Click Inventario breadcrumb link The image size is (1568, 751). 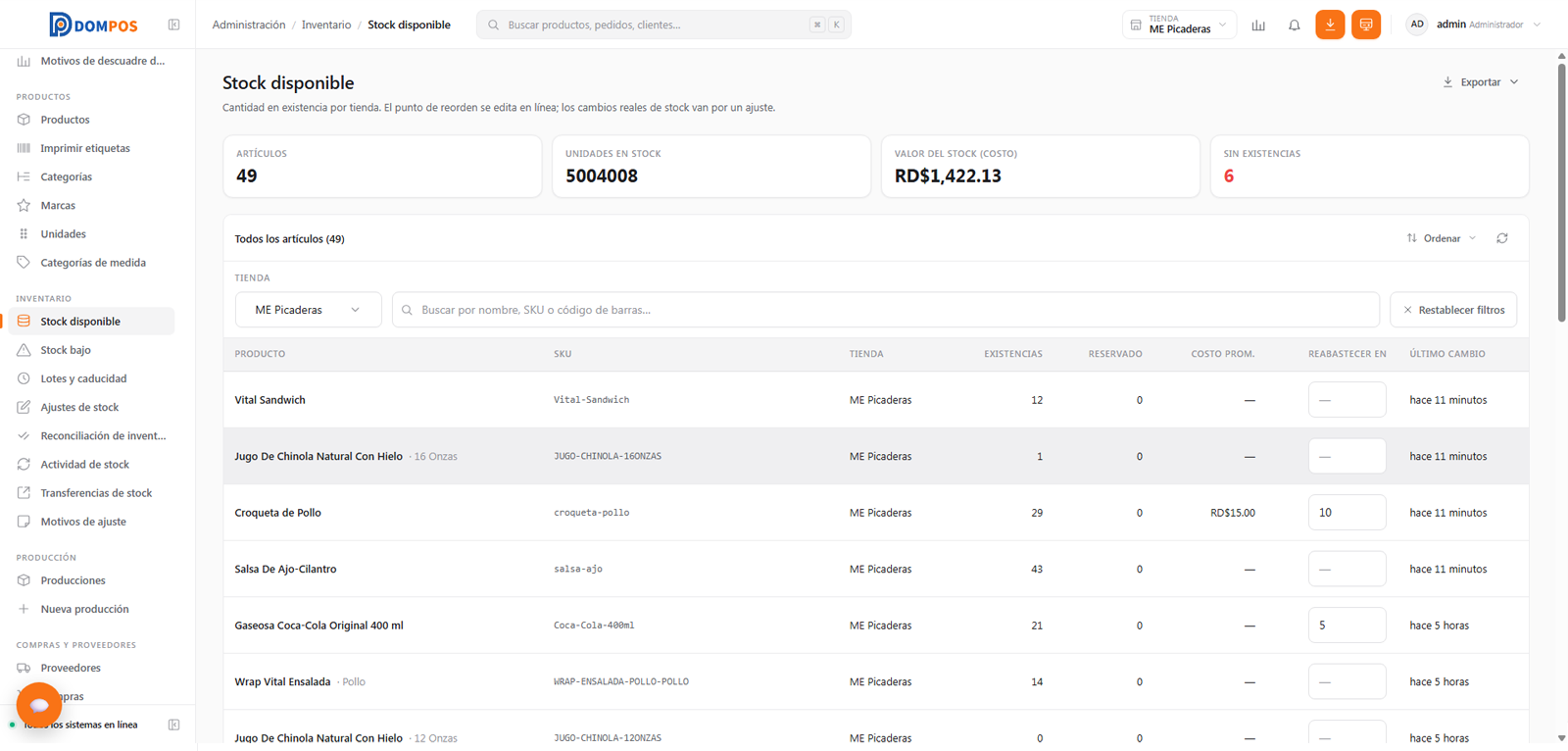pyautogui.click(x=326, y=25)
